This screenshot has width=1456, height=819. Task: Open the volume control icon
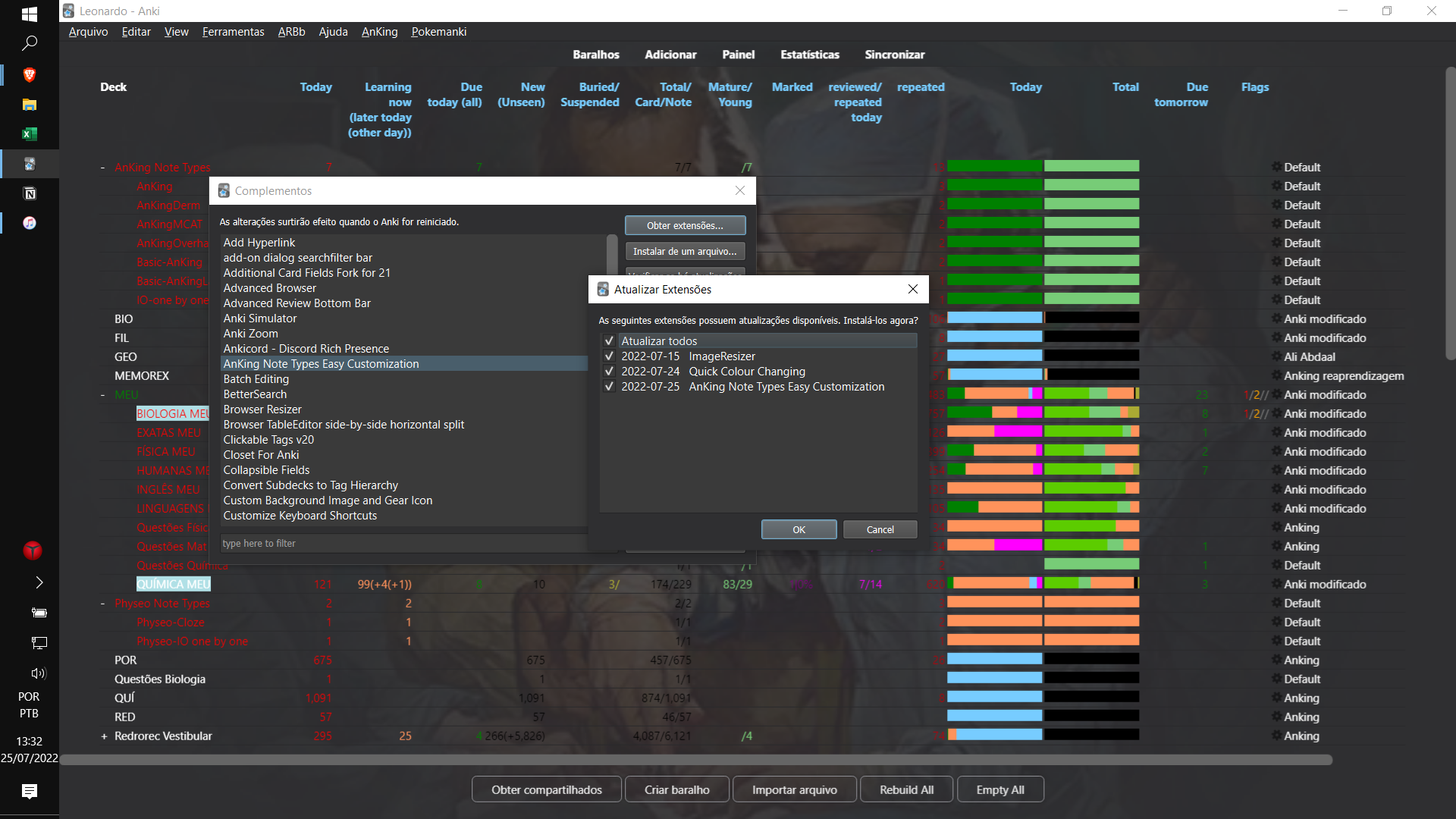pos(39,673)
